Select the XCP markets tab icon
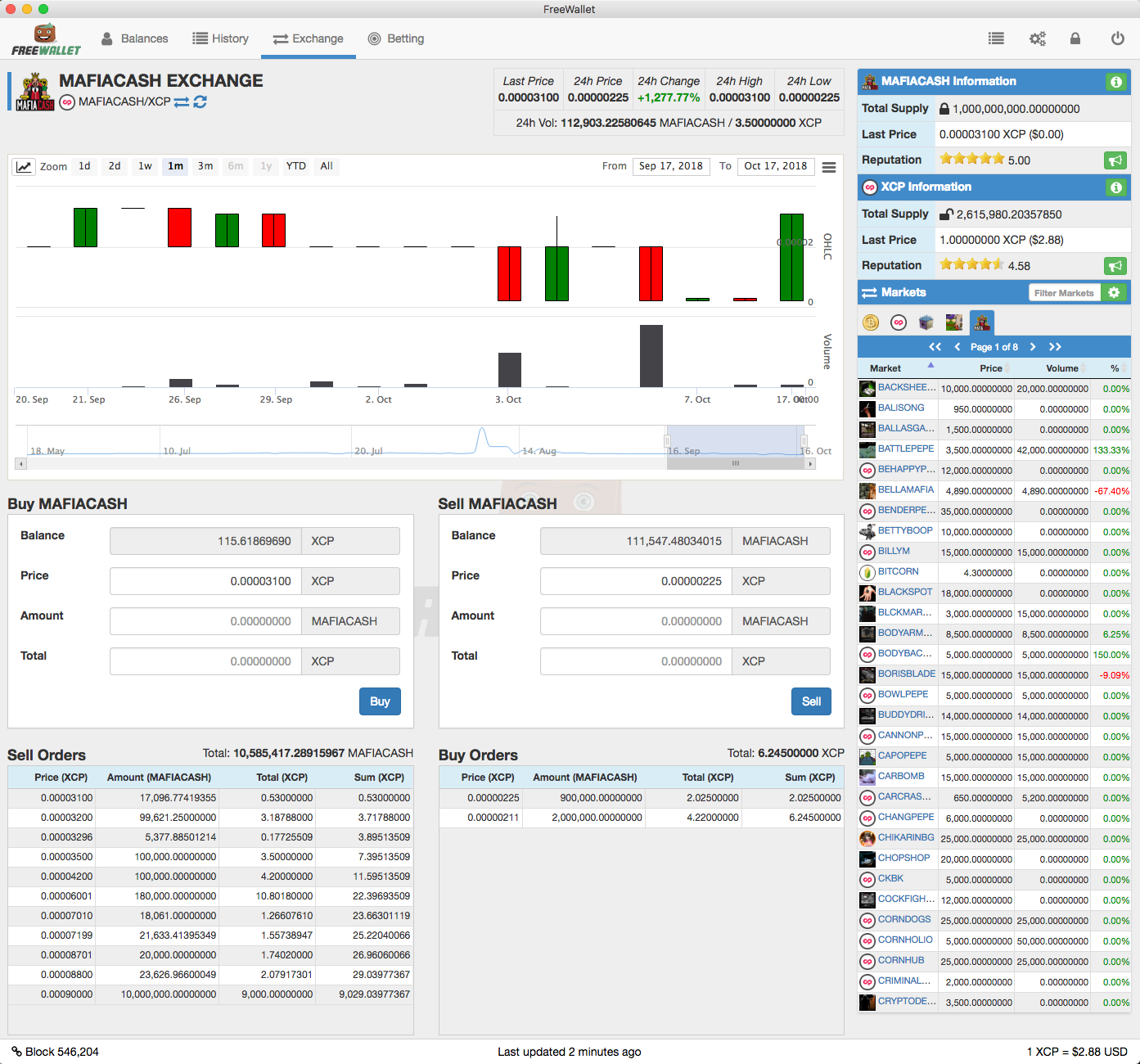1140x1064 pixels. click(x=899, y=322)
